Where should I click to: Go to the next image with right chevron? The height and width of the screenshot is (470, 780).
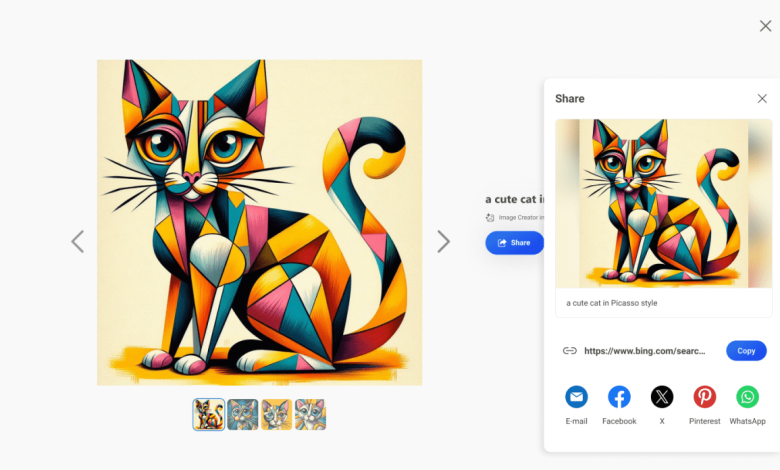(443, 241)
